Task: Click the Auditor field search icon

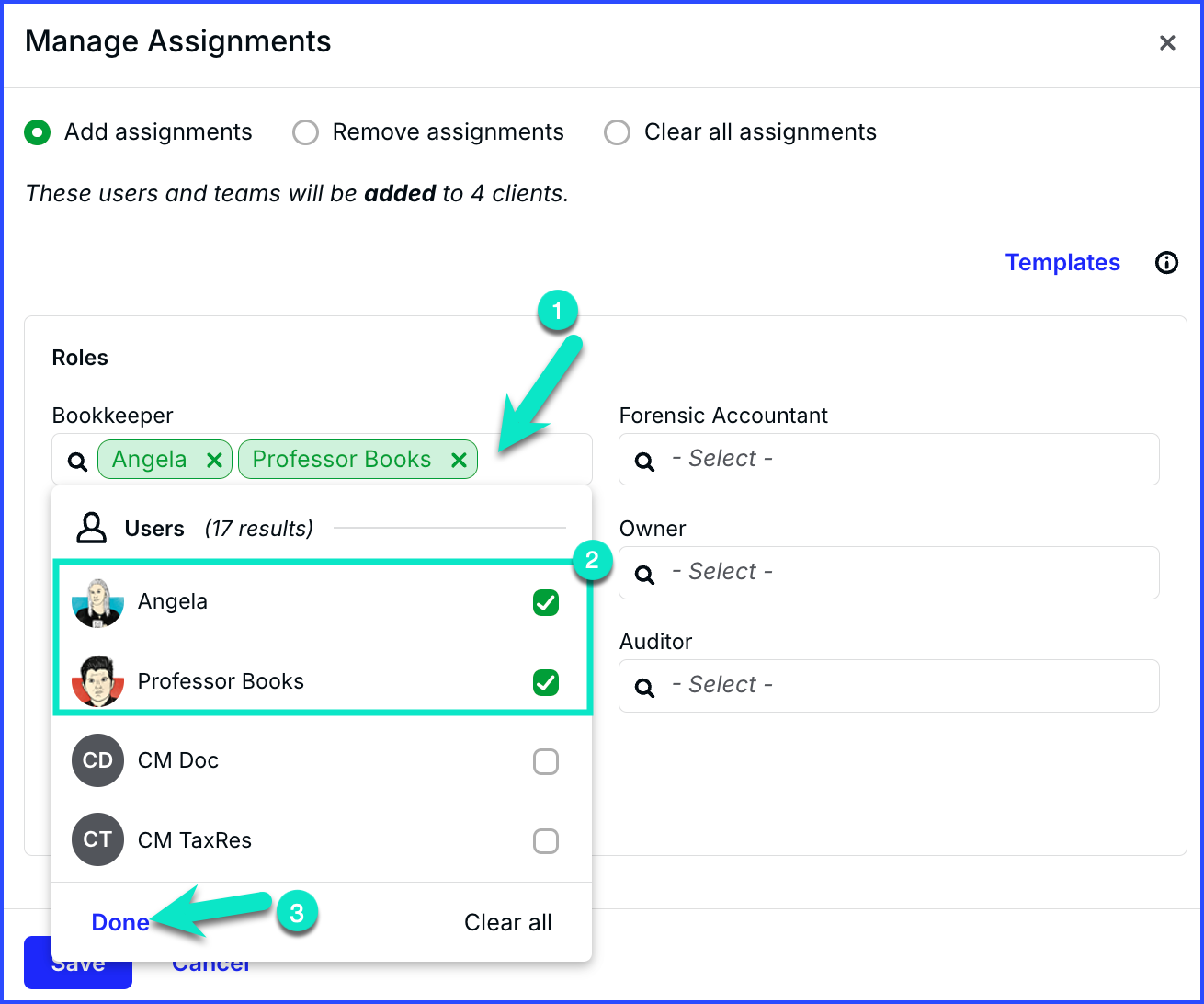Action: point(645,687)
